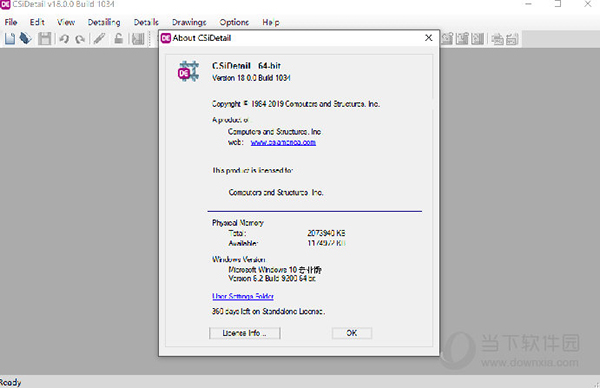Click the CSiDetail logo in About dialog

pyautogui.click(x=188, y=71)
